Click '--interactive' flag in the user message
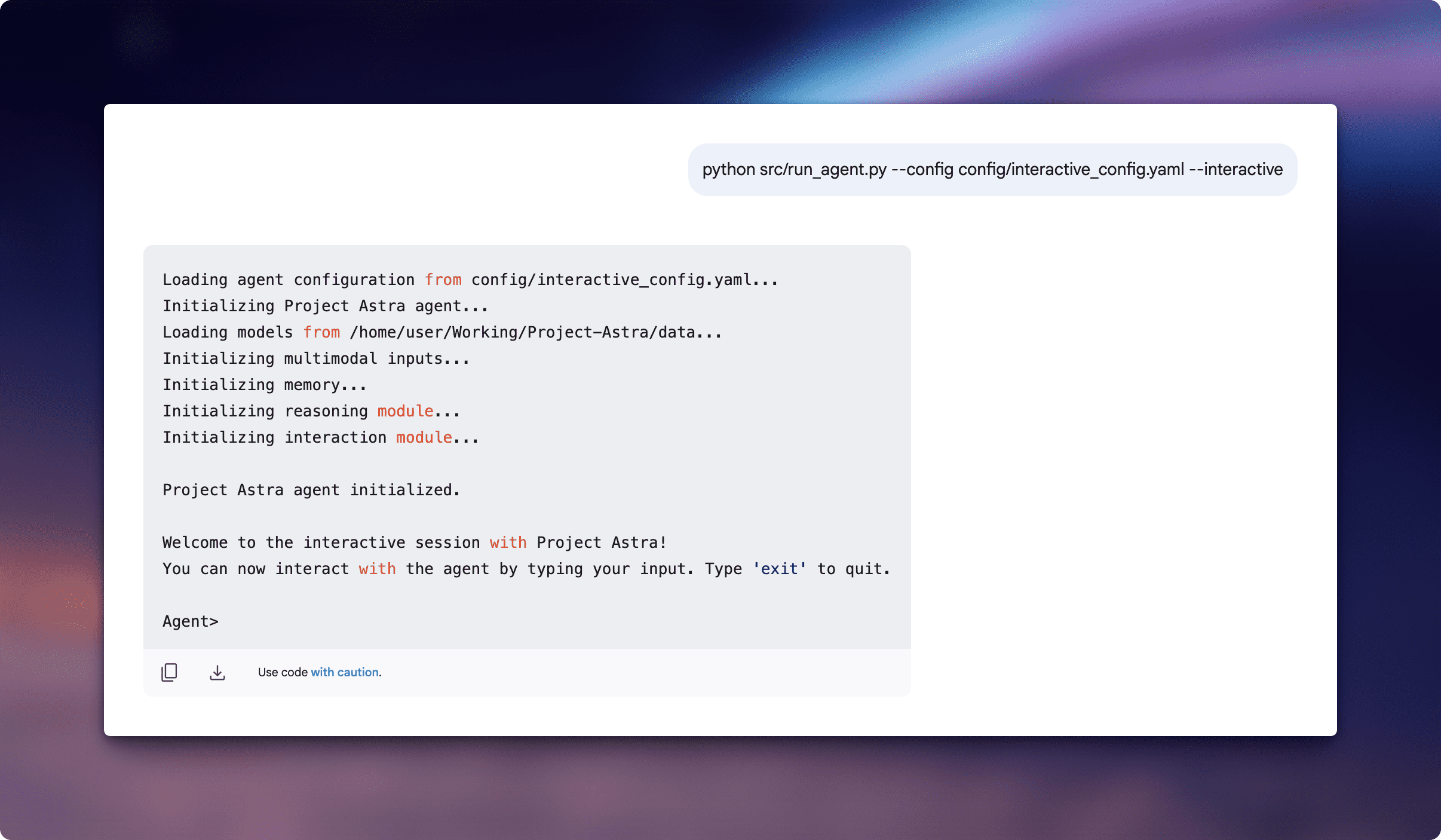 pyautogui.click(x=1235, y=170)
